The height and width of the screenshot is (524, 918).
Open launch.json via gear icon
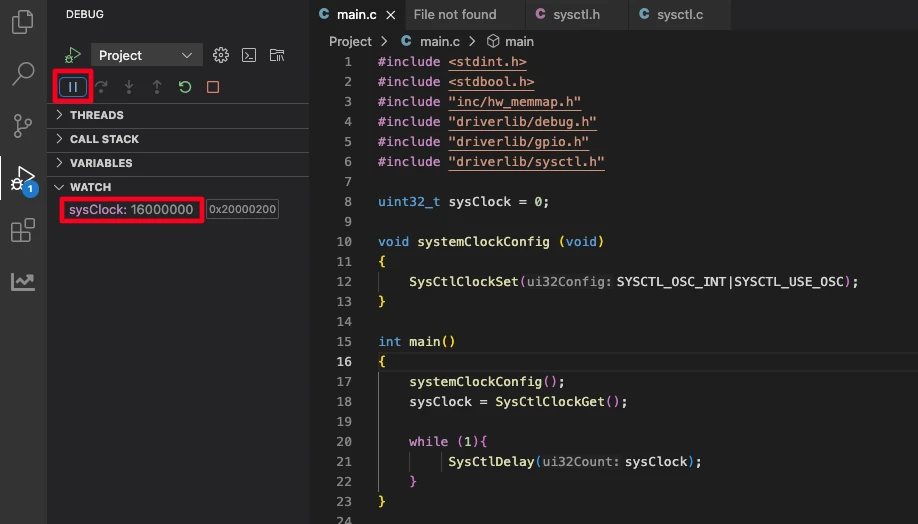click(221, 55)
